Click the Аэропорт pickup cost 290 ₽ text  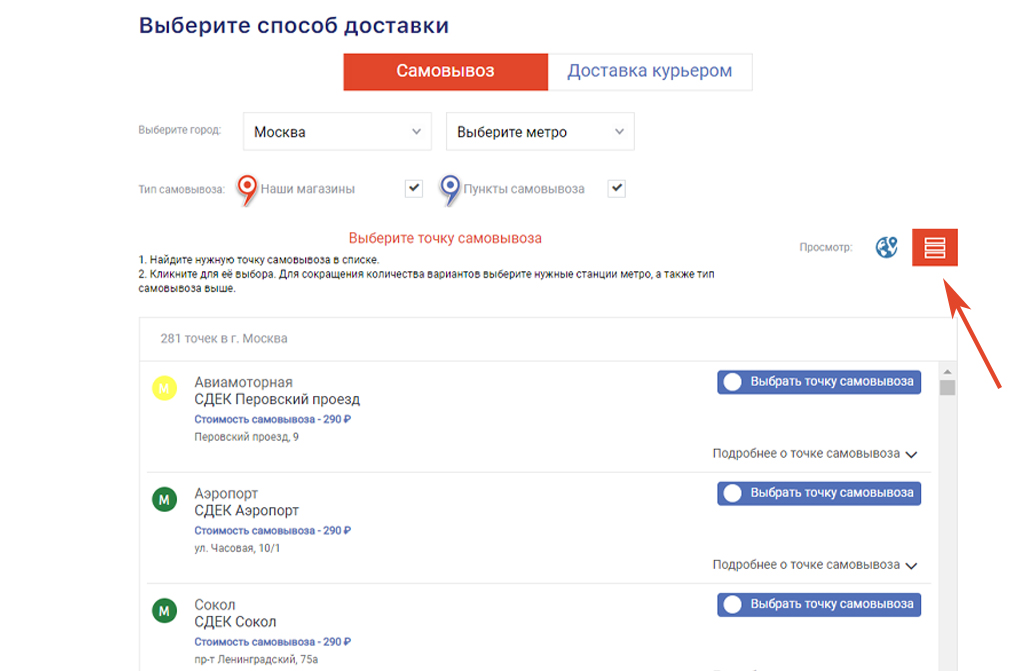(x=272, y=531)
